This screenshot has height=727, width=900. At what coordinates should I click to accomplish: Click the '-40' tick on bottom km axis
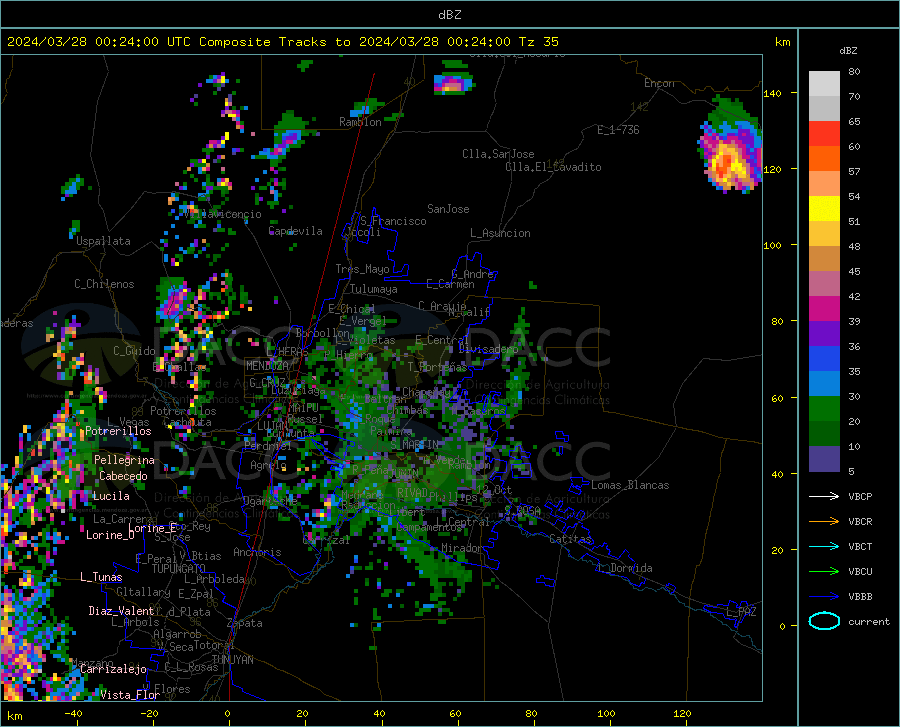[x=73, y=713]
